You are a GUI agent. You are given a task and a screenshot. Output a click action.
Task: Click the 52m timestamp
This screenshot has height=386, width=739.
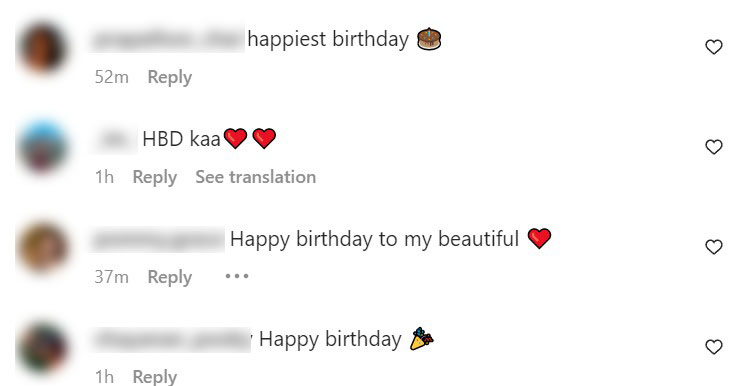(112, 77)
